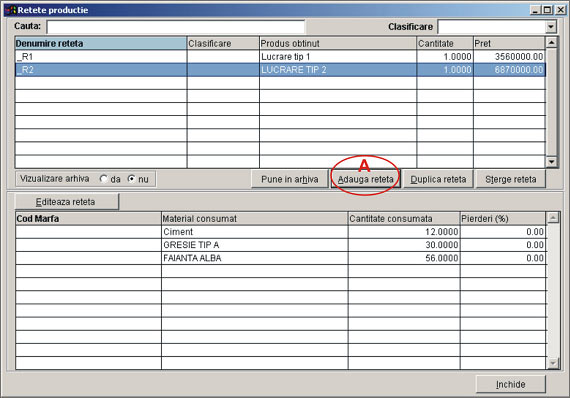Click the Material consumat column header

click(254, 218)
